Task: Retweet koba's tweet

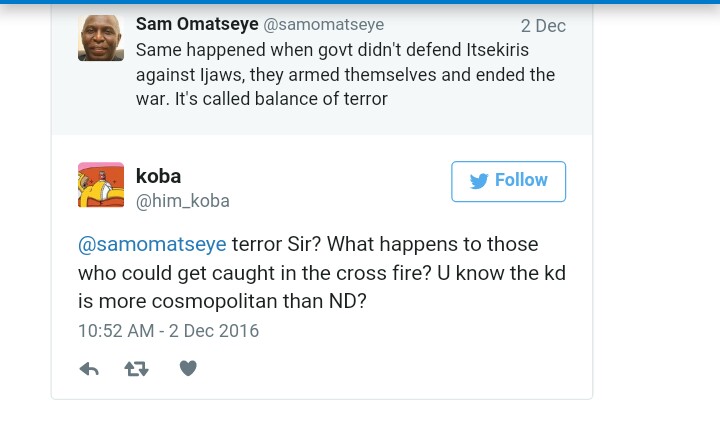Action: pos(136,369)
